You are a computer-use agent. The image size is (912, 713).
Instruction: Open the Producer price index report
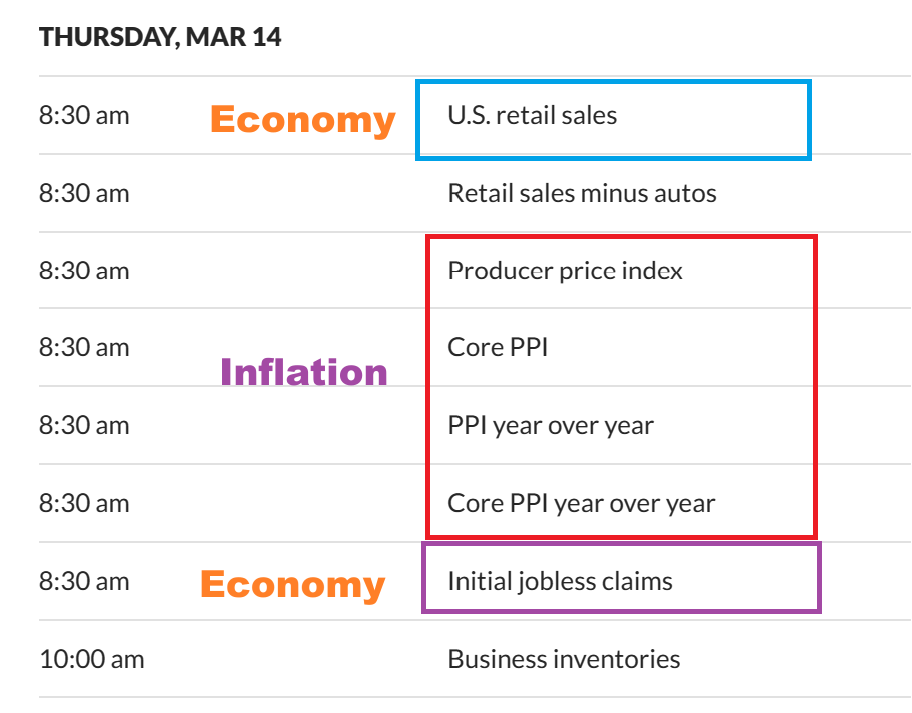[565, 271]
